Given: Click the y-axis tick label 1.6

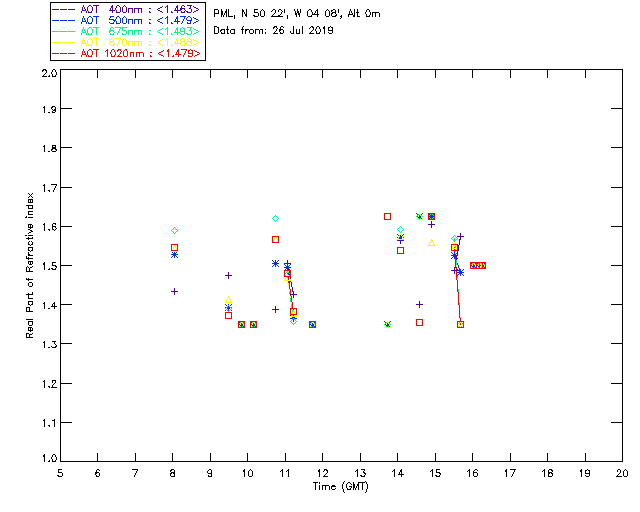Looking at the screenshot, I should (x=49, y=226).
